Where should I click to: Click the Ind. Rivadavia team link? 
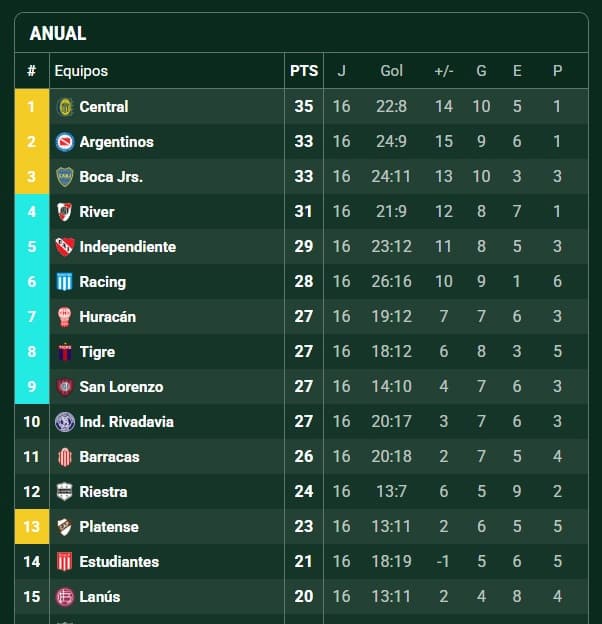pos(127,422)
